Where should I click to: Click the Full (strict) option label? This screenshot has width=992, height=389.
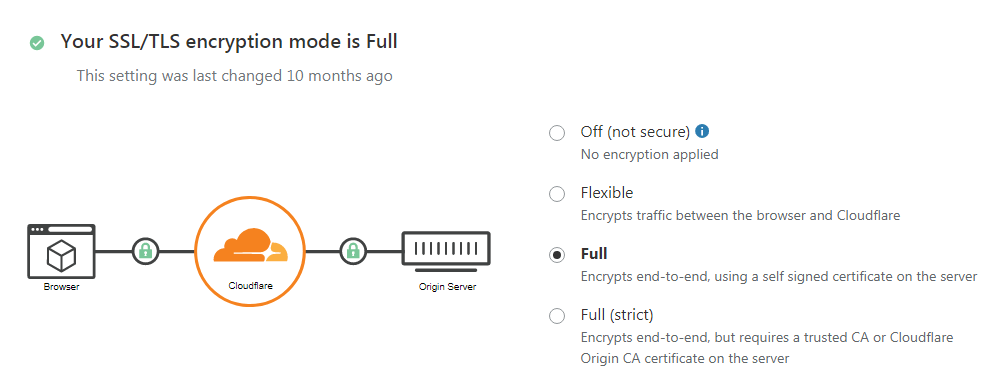click(x=617, y=315)
